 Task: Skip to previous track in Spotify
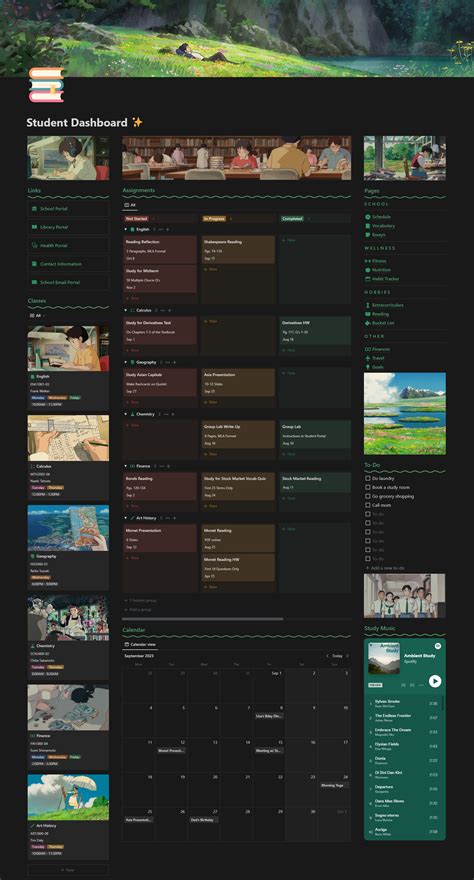403,685
